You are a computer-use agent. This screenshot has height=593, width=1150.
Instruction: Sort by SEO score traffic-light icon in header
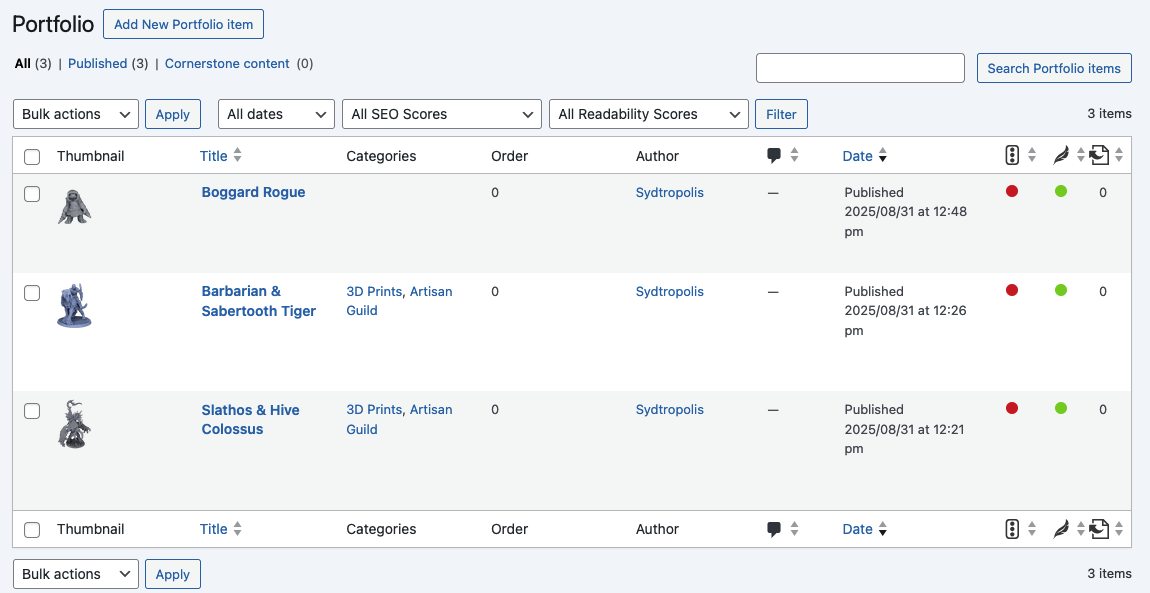tap(1012, 155)
